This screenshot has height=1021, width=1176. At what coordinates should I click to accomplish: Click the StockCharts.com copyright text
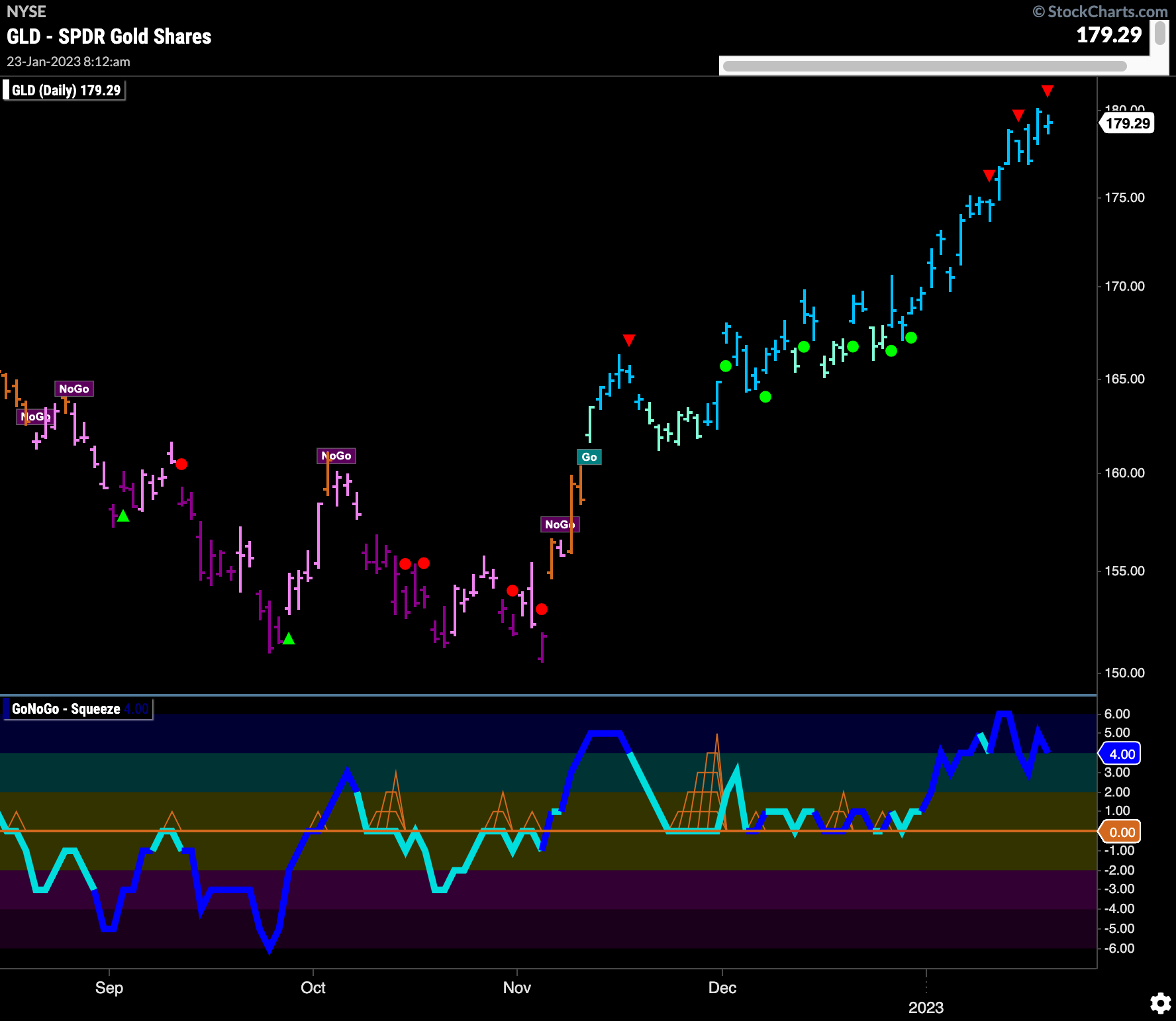tap(1101, 11)
